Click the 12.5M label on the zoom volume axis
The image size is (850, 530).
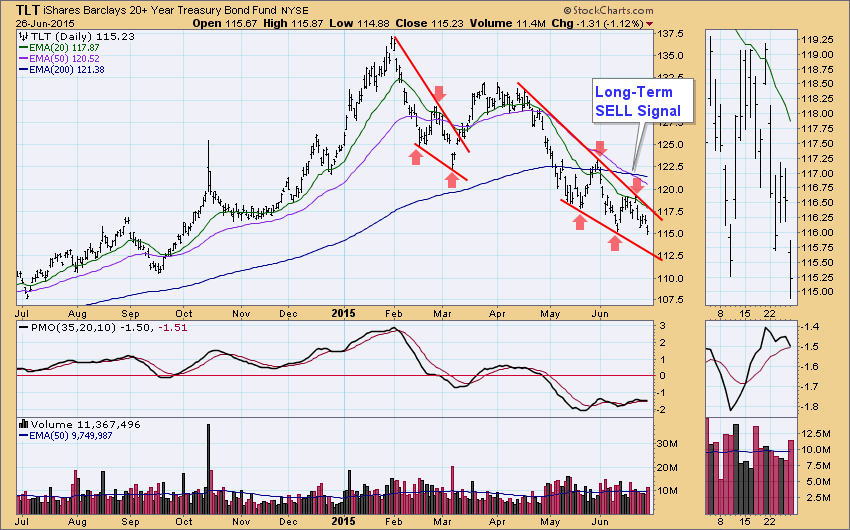coord(816,434)
